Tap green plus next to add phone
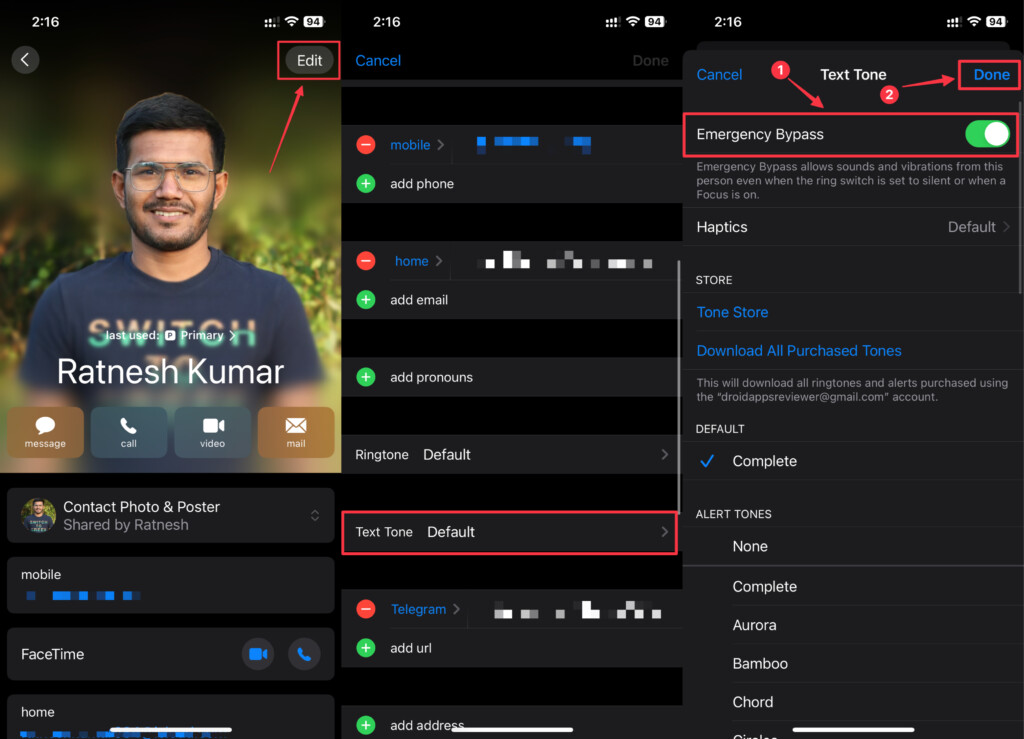1024x739 pixels. click(x=366, y=184)
